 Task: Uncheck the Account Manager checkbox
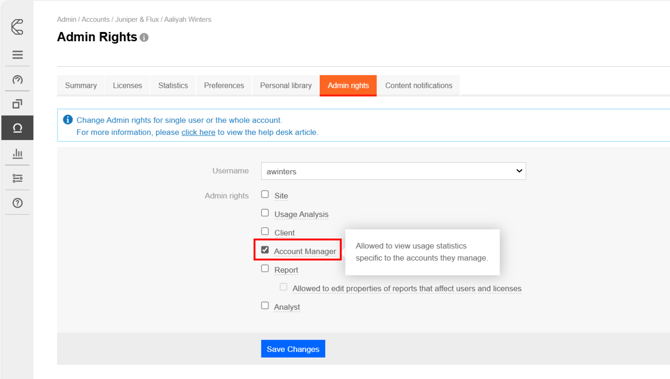(265, 250)
